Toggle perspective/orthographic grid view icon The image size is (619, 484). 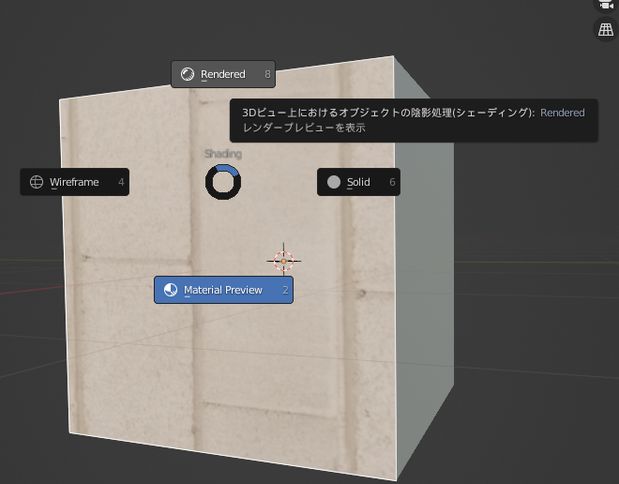tap(606, 30)
